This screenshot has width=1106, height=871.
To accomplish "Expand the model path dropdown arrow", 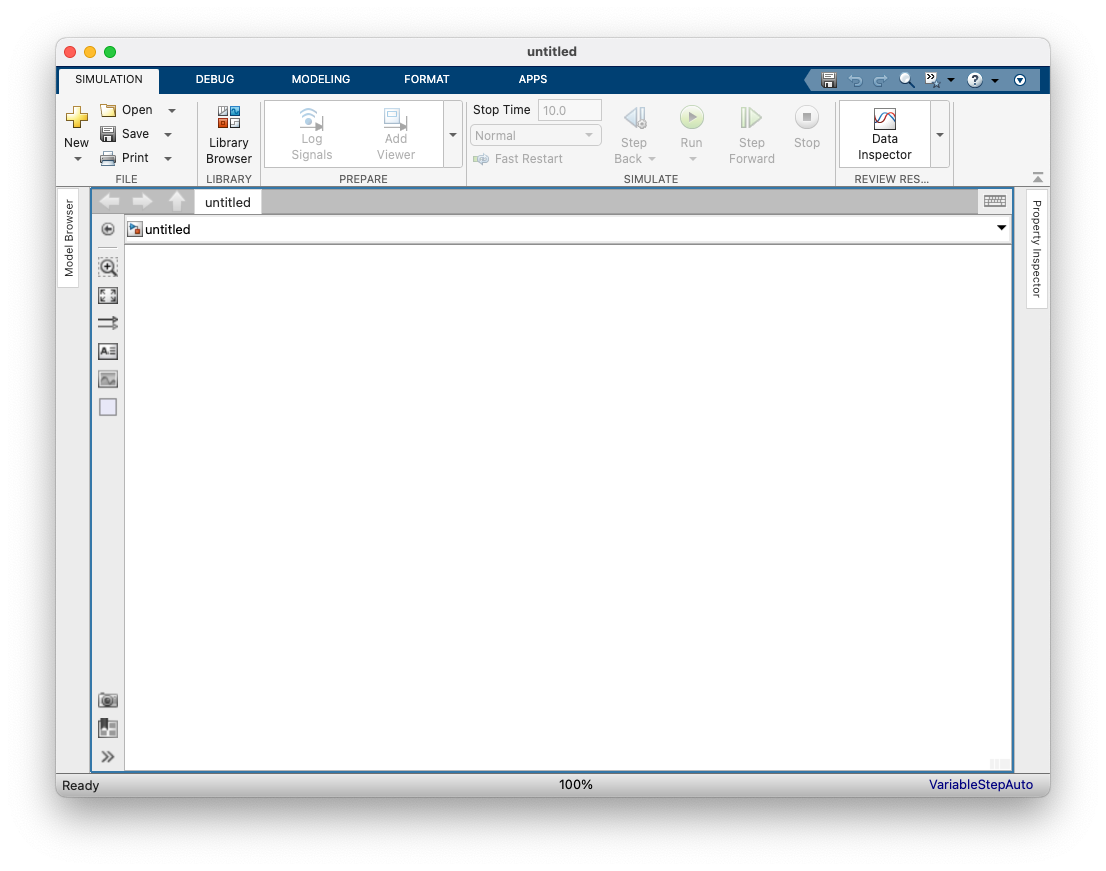I will point(1001,228).
